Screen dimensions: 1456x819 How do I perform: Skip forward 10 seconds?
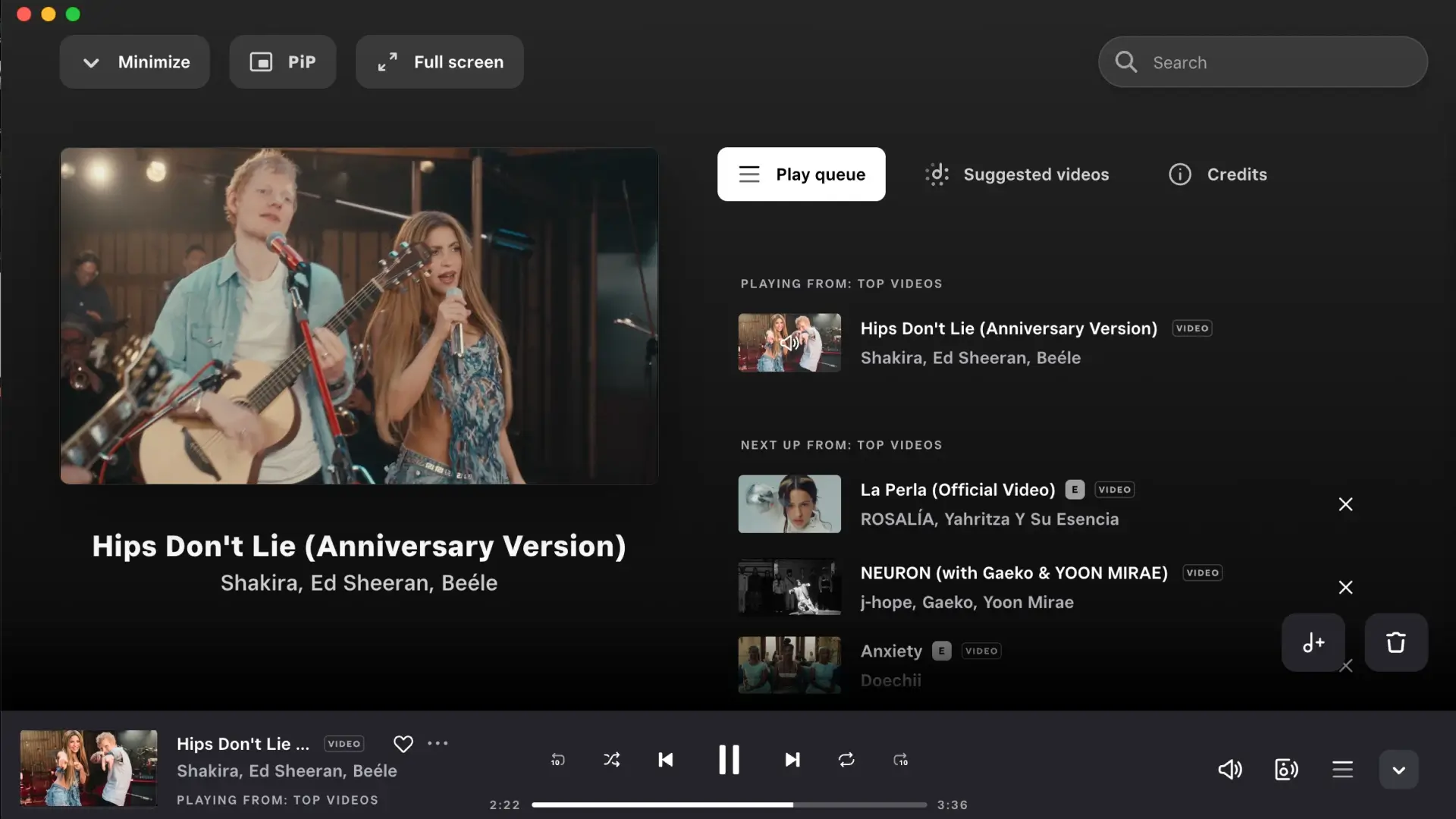pyautogui.click(x=901, y=760)
